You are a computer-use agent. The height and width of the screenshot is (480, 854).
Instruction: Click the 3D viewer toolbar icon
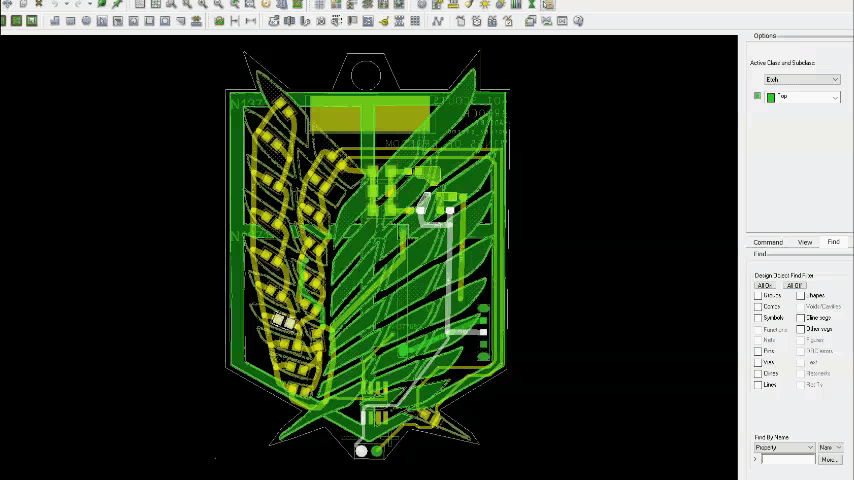(x=282, y=4)
